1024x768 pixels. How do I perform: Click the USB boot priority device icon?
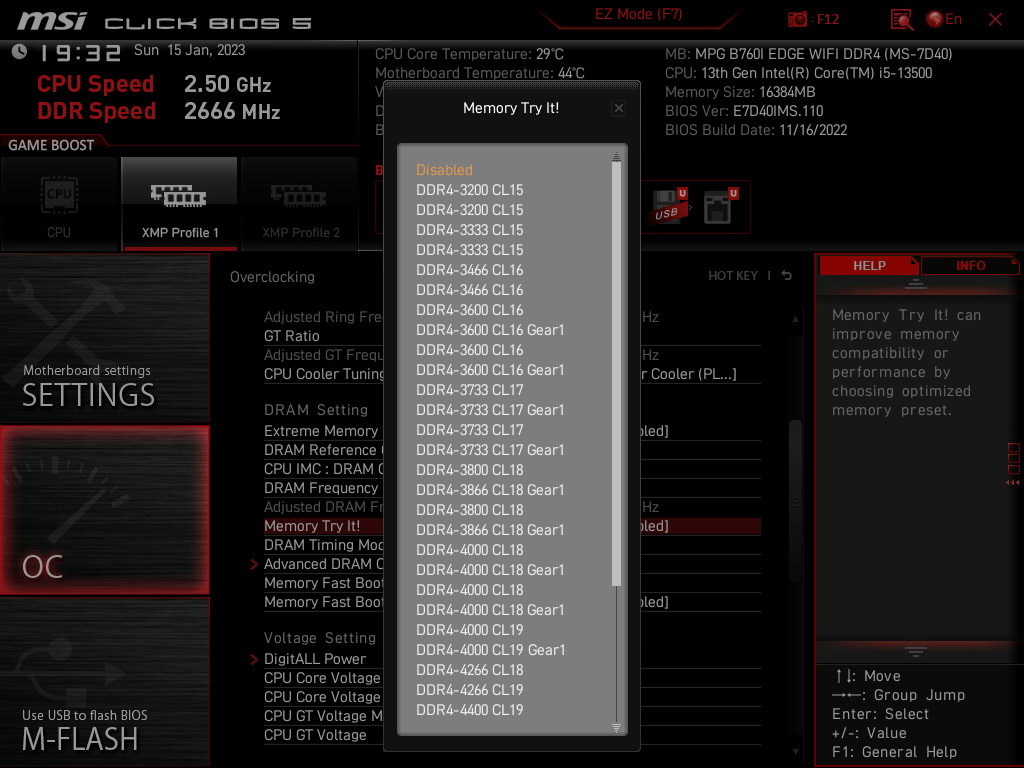pyautogui.click(x=669, y=207)
